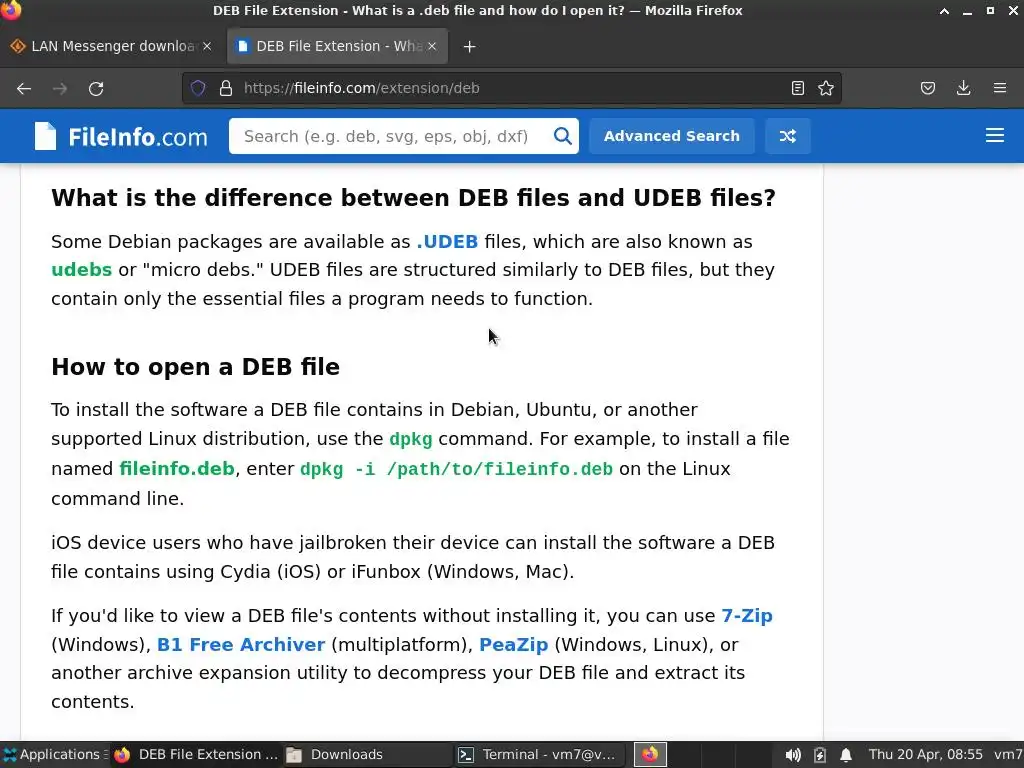Follow the .UDEB link
This screenshot has height=768, width=1024.
447,242
